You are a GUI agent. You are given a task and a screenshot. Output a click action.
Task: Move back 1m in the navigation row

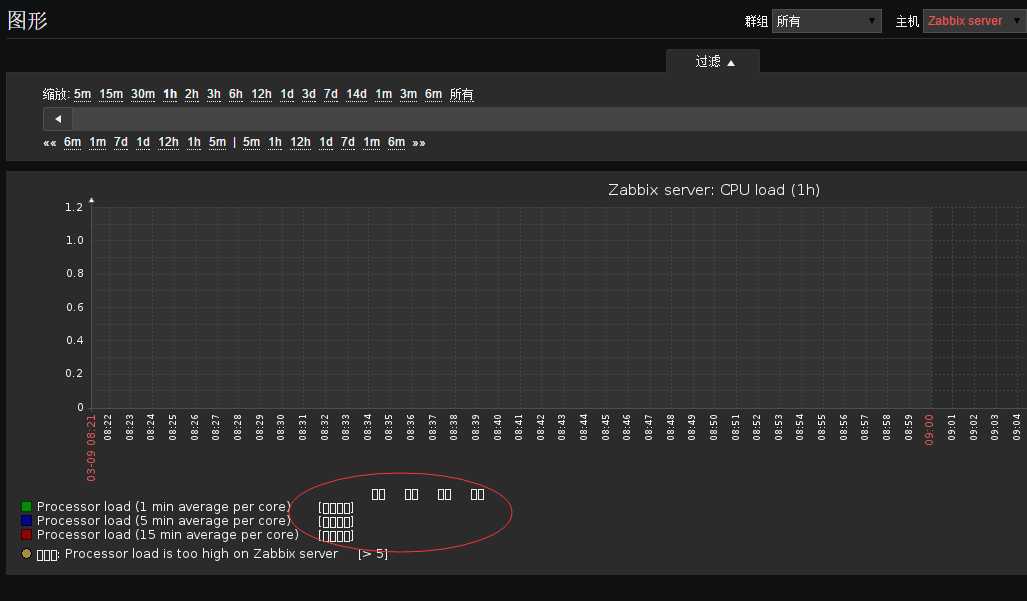pos(98,142)
